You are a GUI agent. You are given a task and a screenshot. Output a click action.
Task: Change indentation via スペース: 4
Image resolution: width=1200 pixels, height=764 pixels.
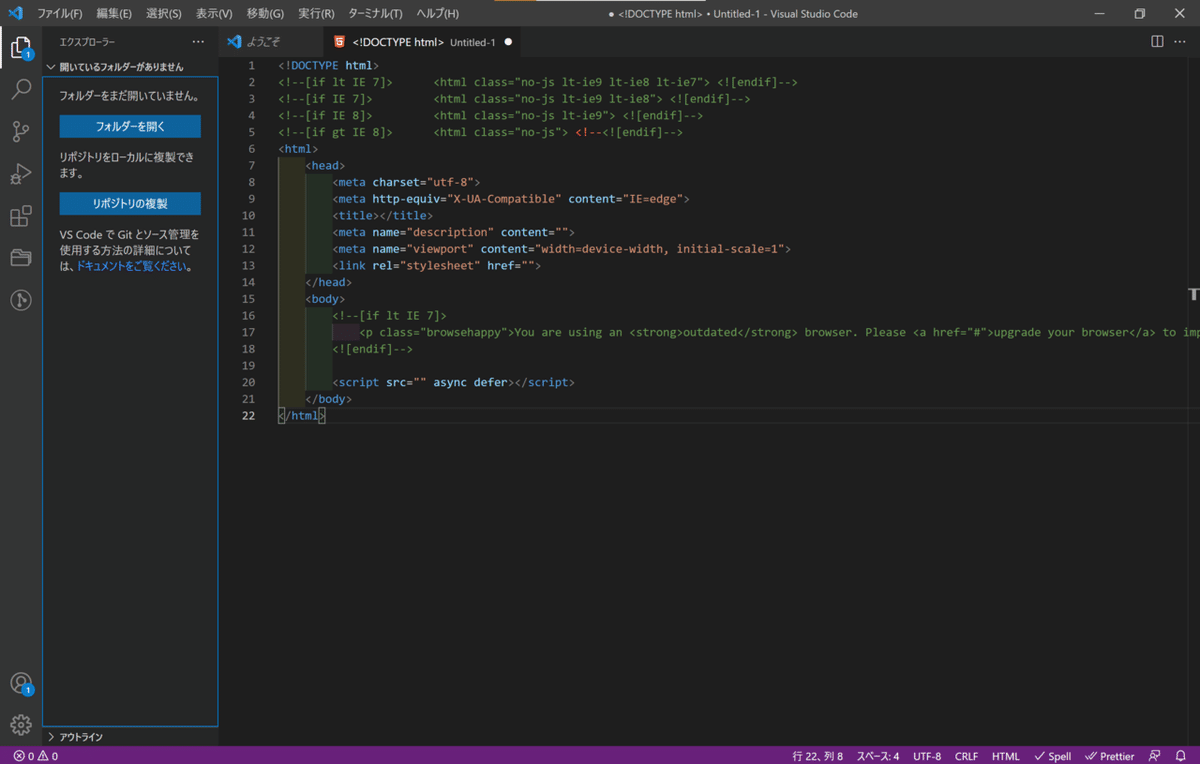878,756
